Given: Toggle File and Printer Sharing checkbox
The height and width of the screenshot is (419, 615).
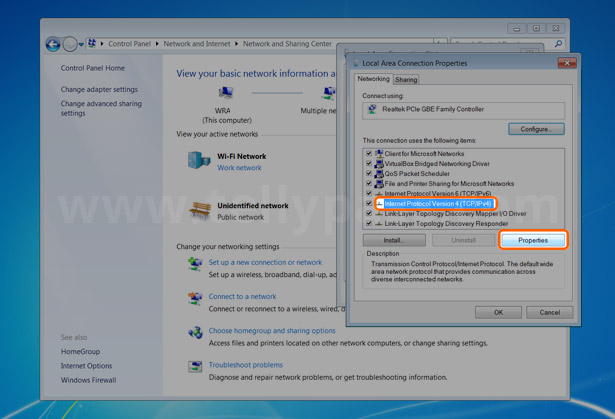Looking at the screenshot, I should 369,183.
